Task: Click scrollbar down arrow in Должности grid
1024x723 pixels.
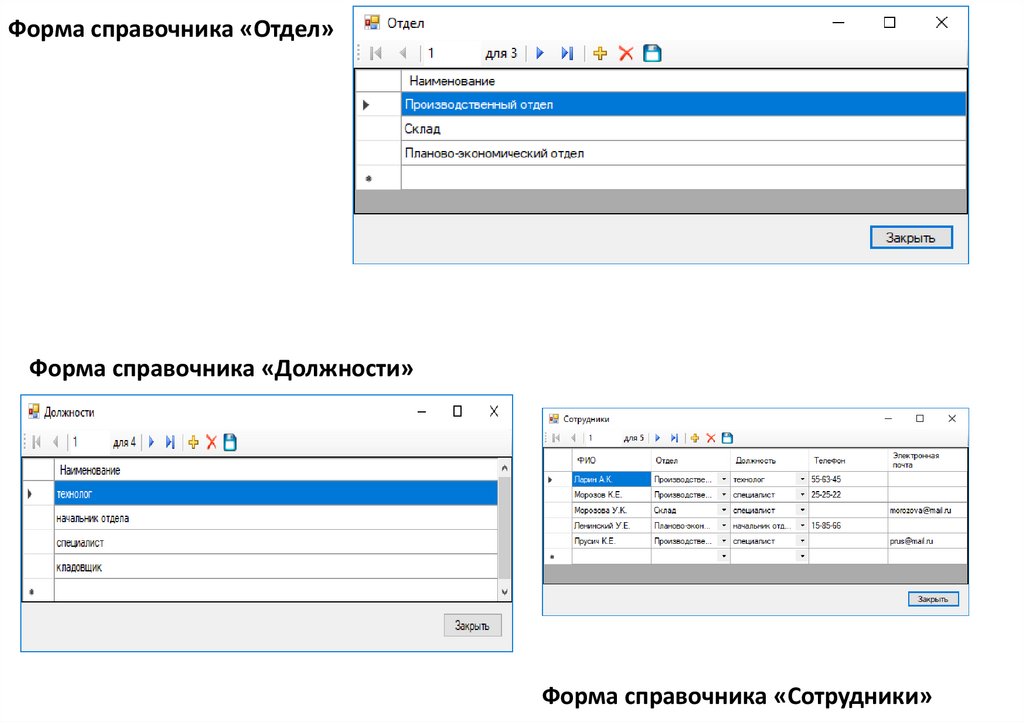Action: point(504,592)
